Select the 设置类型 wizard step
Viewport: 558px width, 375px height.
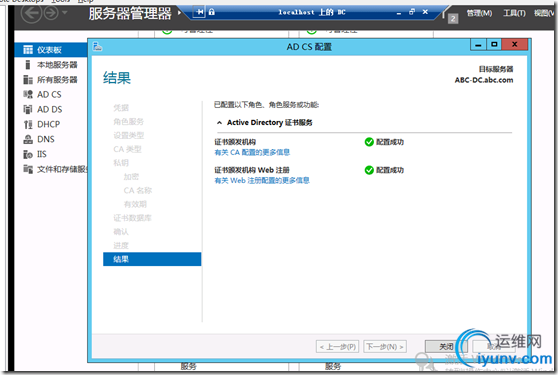pos(128,136)
